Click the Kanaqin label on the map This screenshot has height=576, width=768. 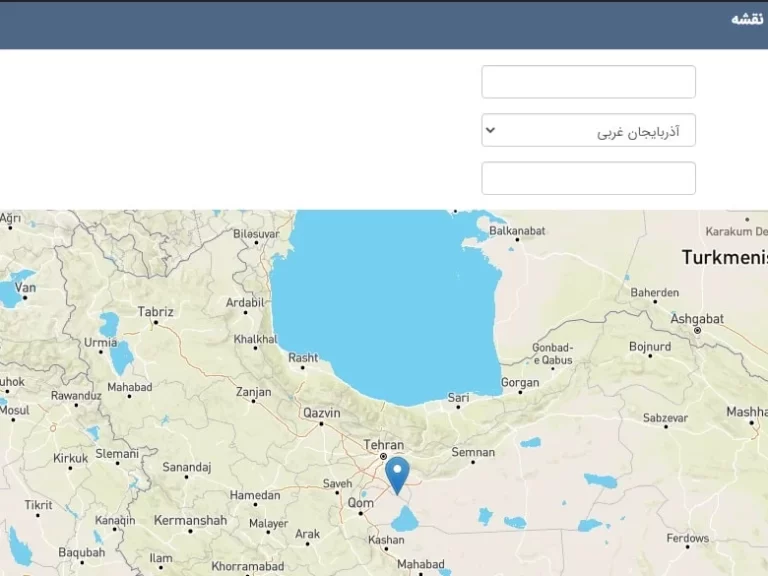click(x=115, y=520)
